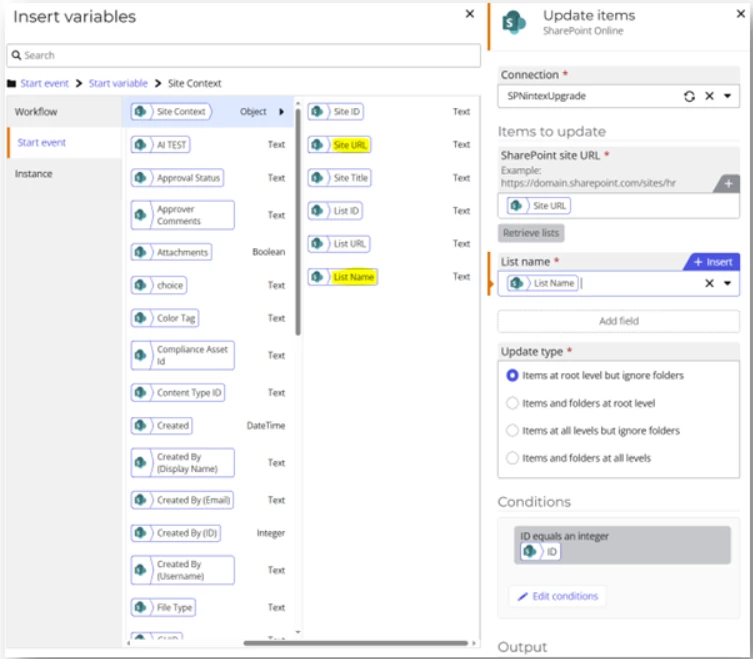Select the Site ID variable

click(336, 111)
